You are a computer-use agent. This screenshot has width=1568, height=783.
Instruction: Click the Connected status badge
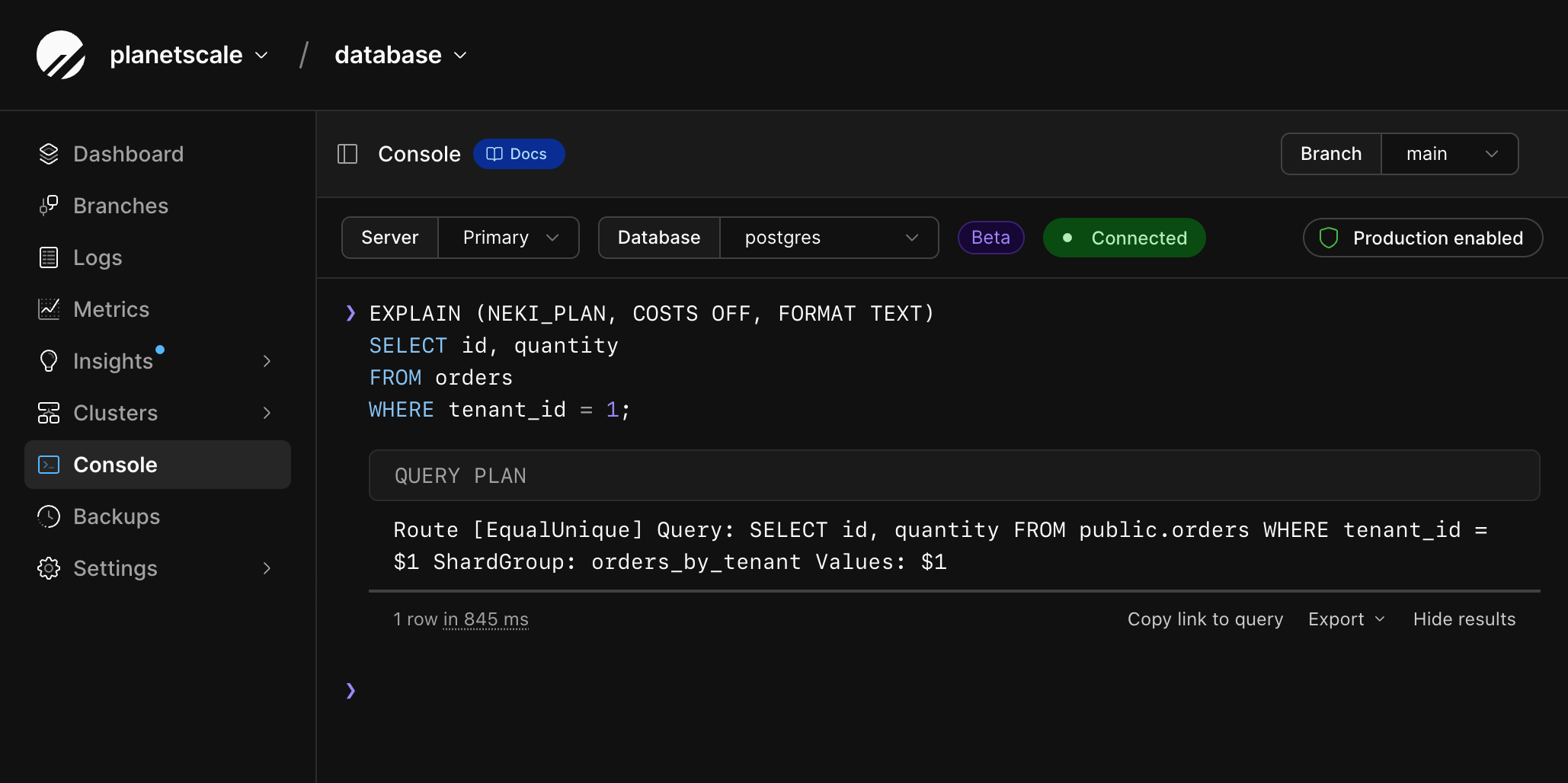[x=1124, y=238]
